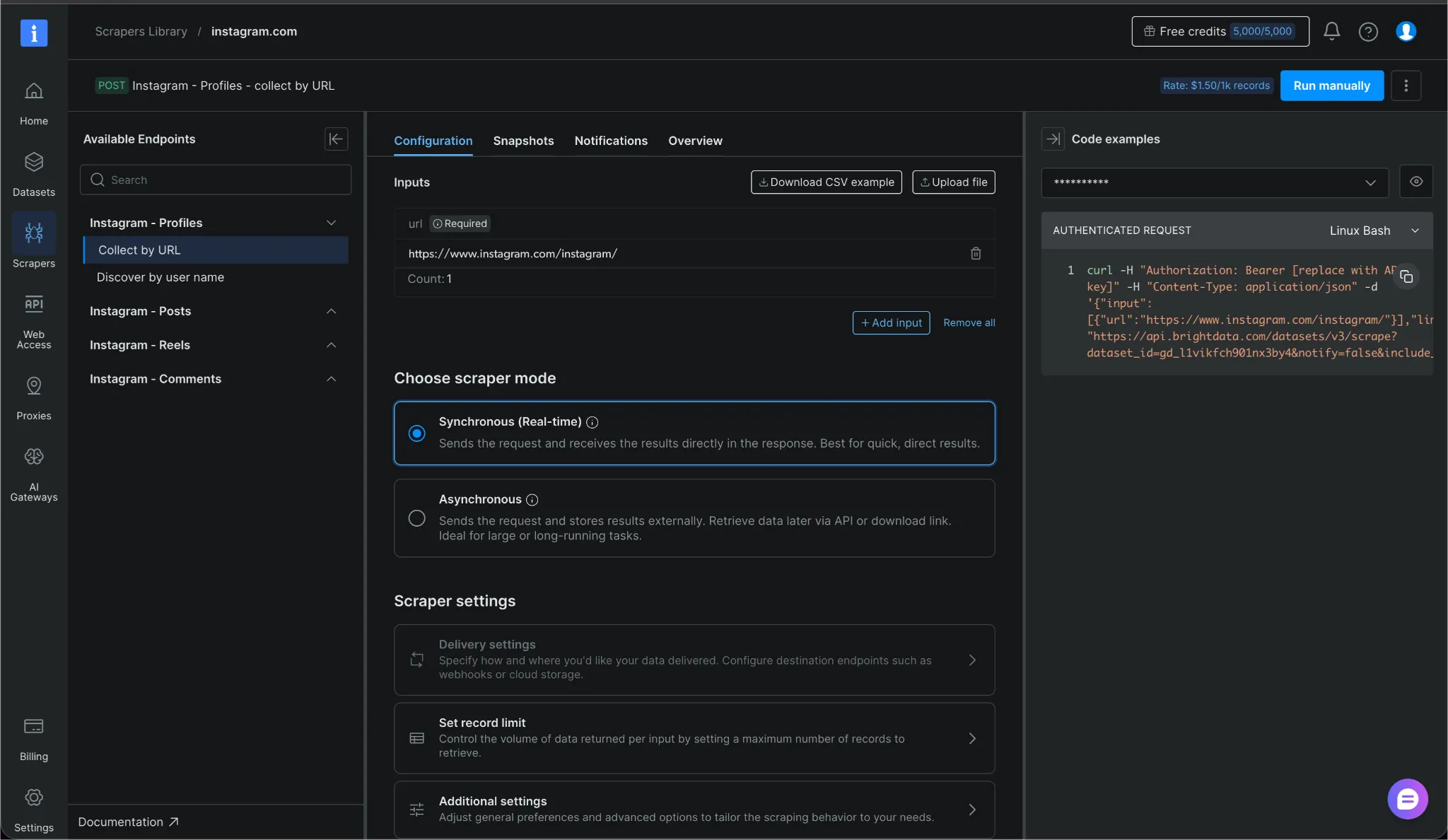Open the Linux Bash language dropdown
This screenshot has height=840, width=1448.
(x=1374, y=231)
